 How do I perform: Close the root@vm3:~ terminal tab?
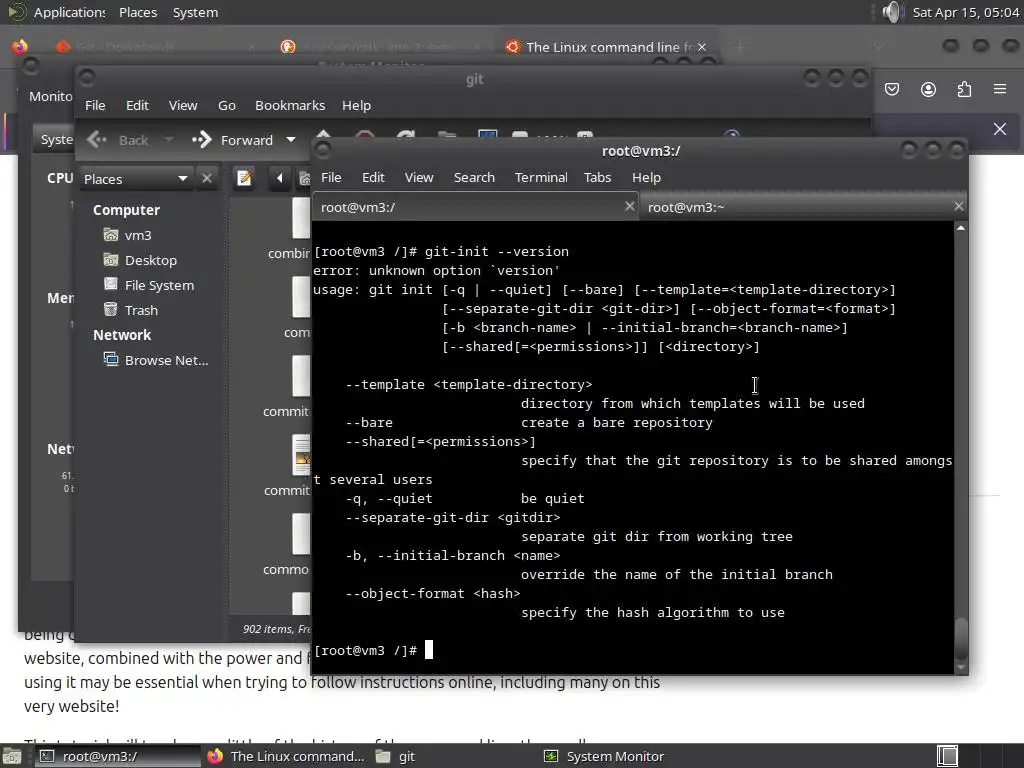point(958,206)
